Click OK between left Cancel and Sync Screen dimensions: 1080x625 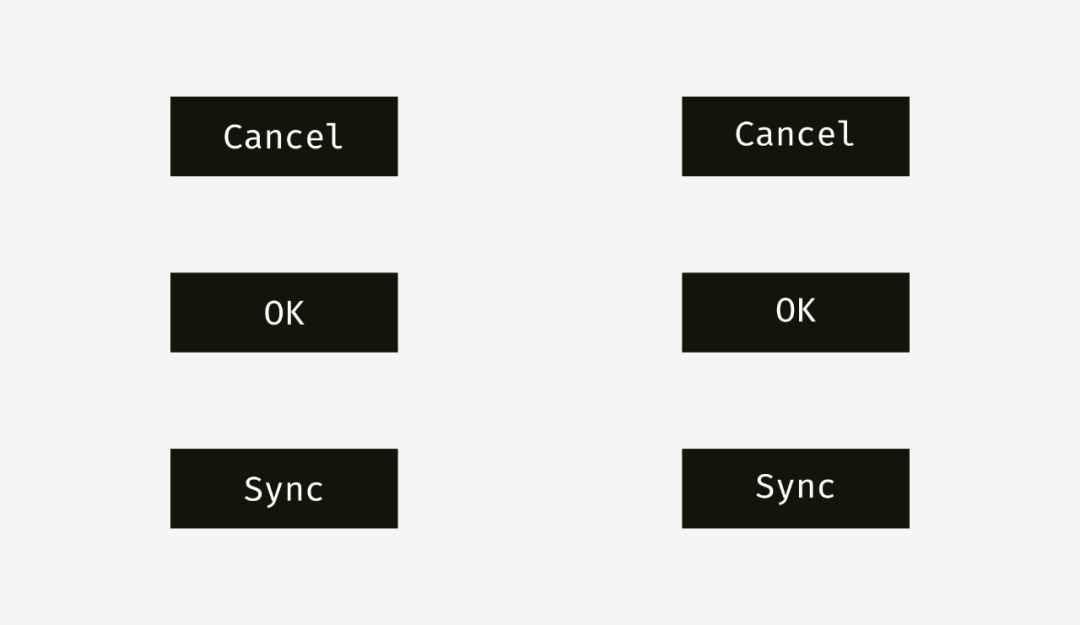click(284, 313)
